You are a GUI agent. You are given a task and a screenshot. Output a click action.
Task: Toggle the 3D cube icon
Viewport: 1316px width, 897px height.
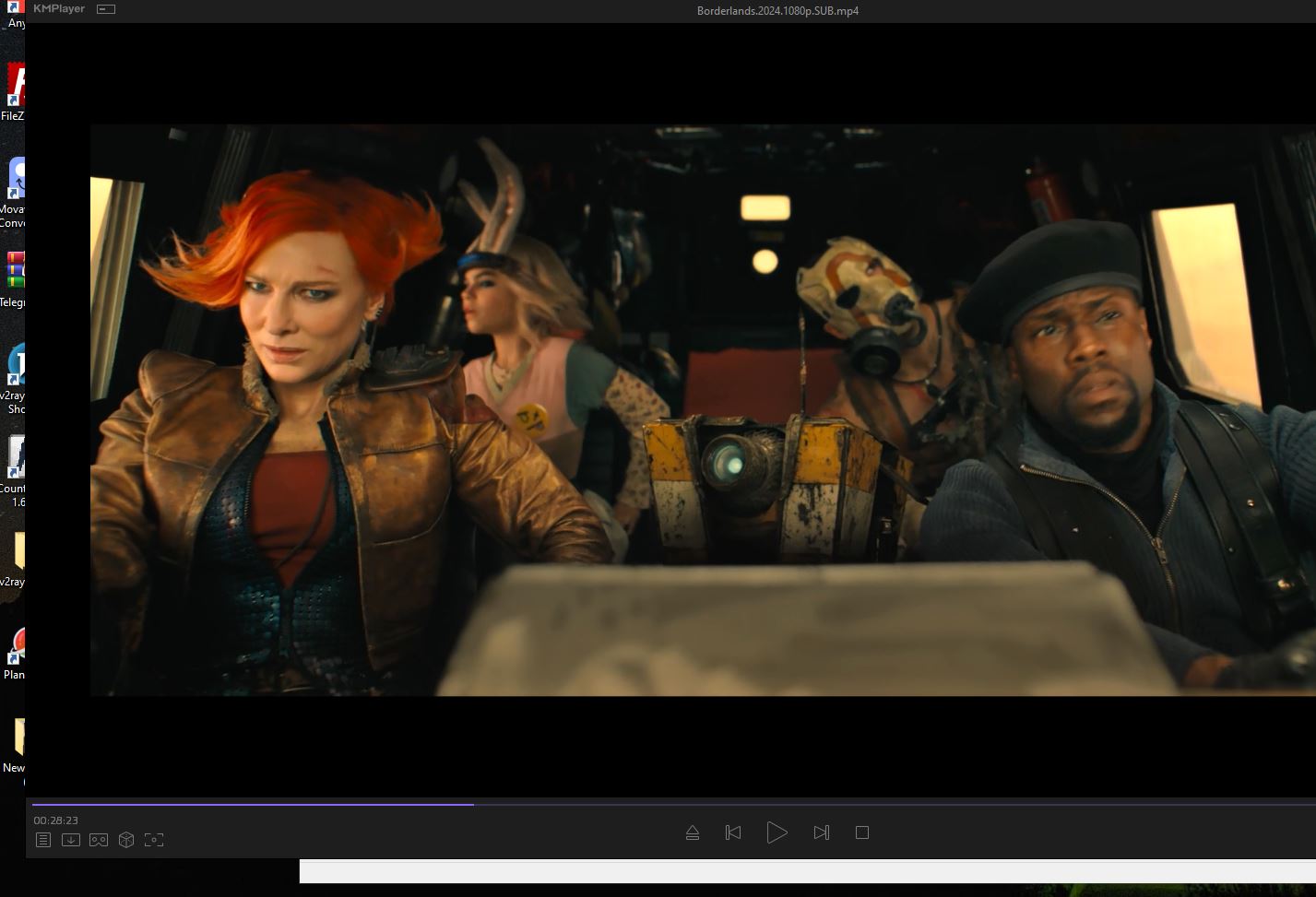(x=126, y=840)
